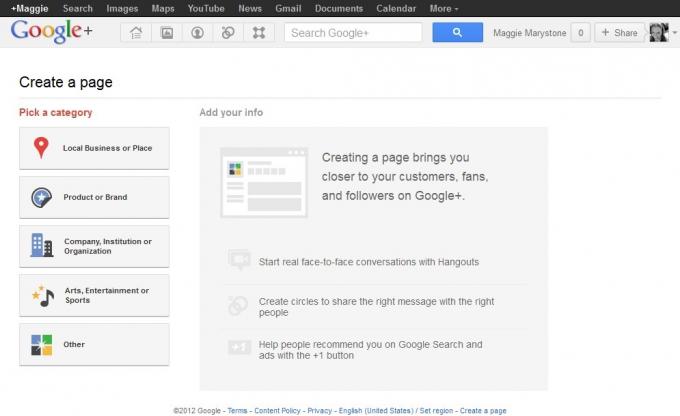The height and width of the screenshot is (416, 680).
Task: Click the Google+ logo
Action: click(x=51, y=31)
